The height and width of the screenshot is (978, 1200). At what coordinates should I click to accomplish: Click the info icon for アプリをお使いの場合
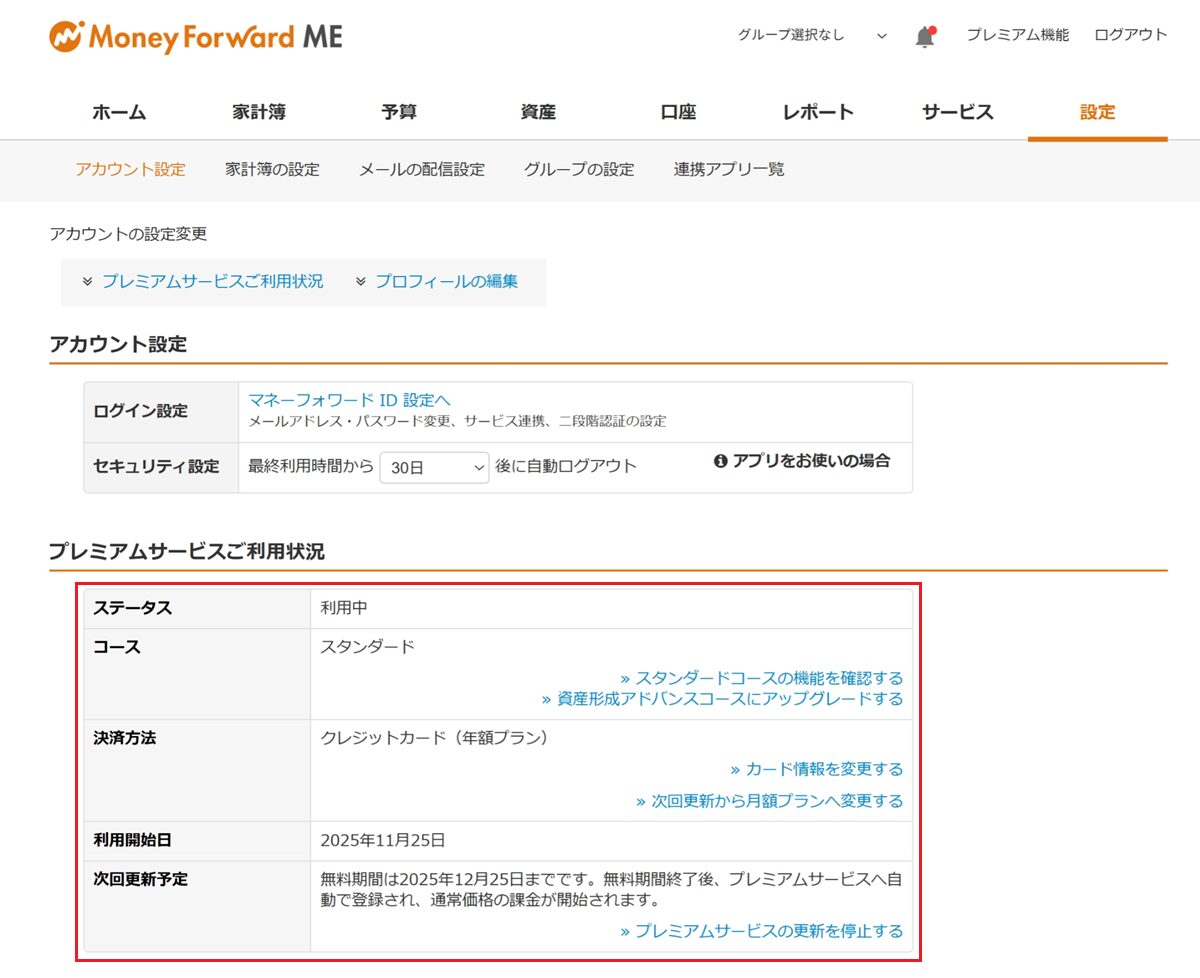tap(720, 461)
